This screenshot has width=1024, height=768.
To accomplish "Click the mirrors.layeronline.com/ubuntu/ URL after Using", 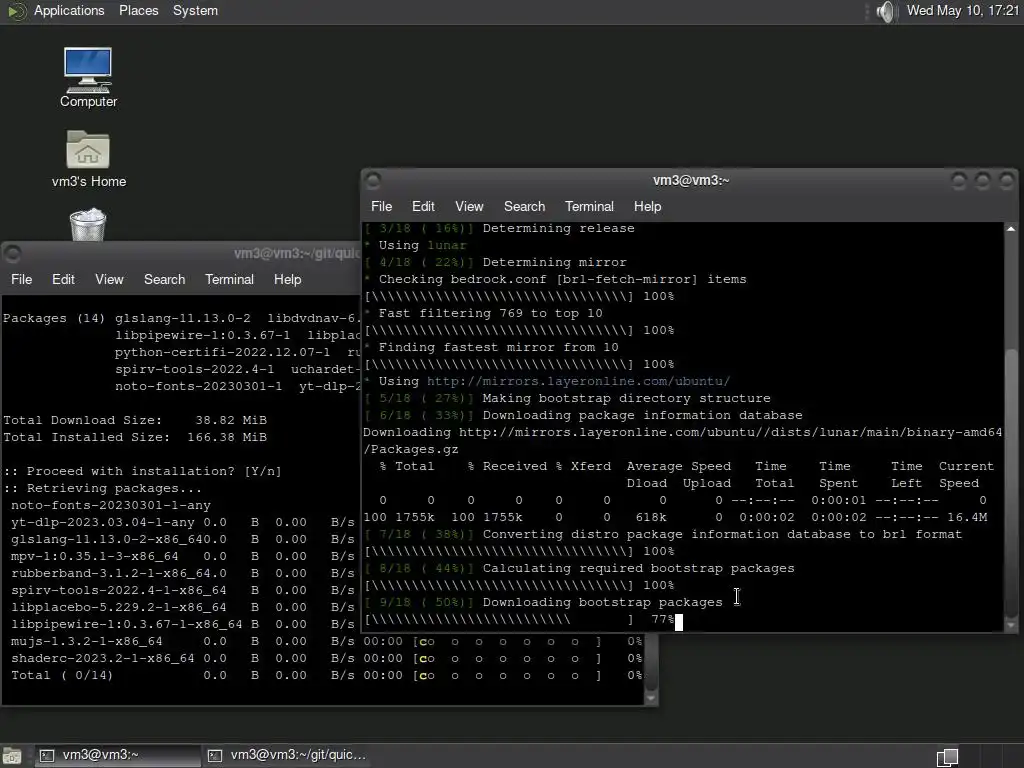I will [578, 381].
